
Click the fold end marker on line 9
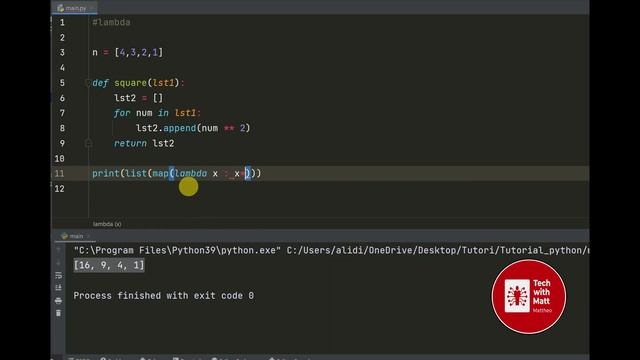coord(88,143)
